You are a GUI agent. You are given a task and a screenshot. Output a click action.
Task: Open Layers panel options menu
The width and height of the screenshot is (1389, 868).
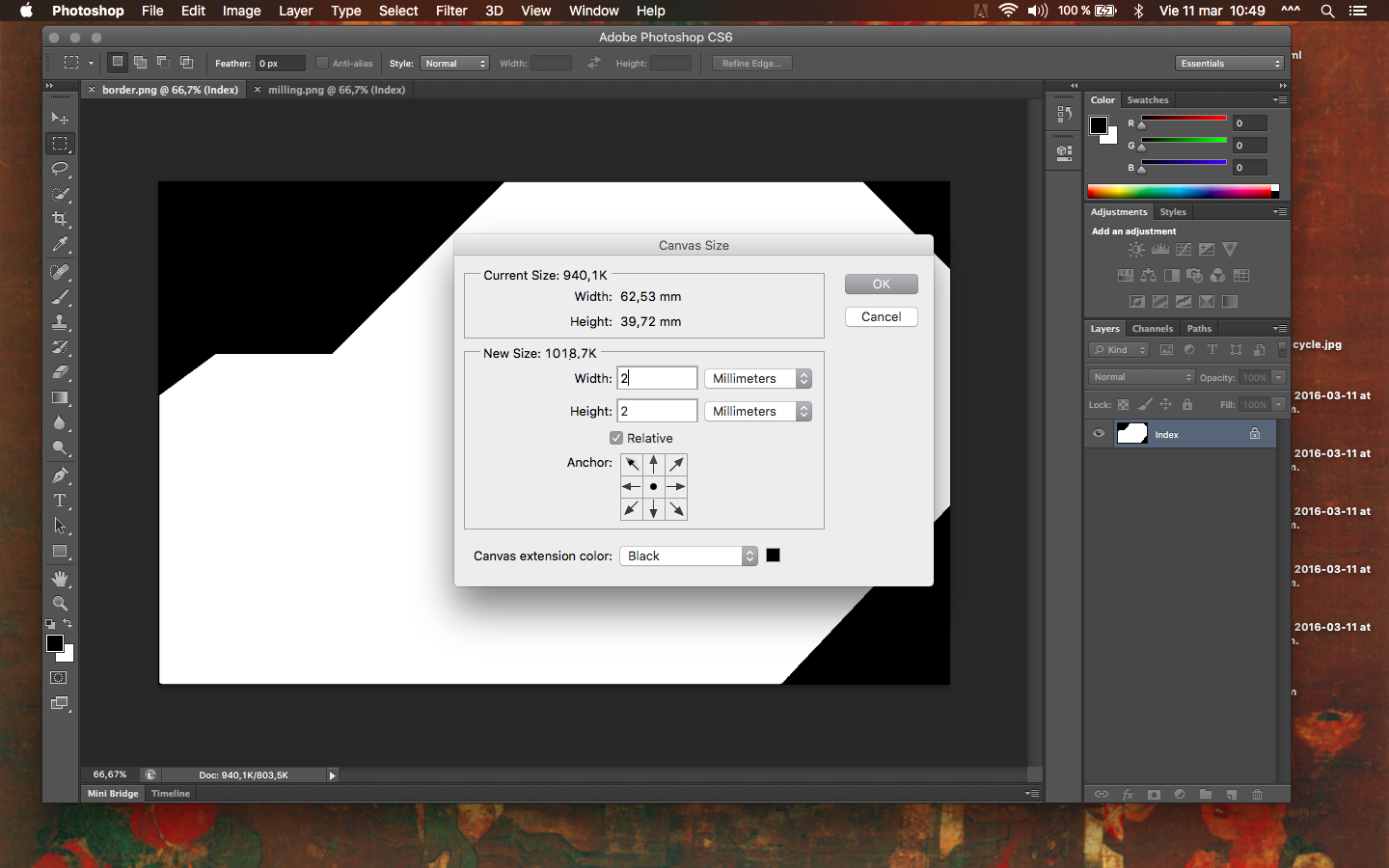pos(1280,329)
